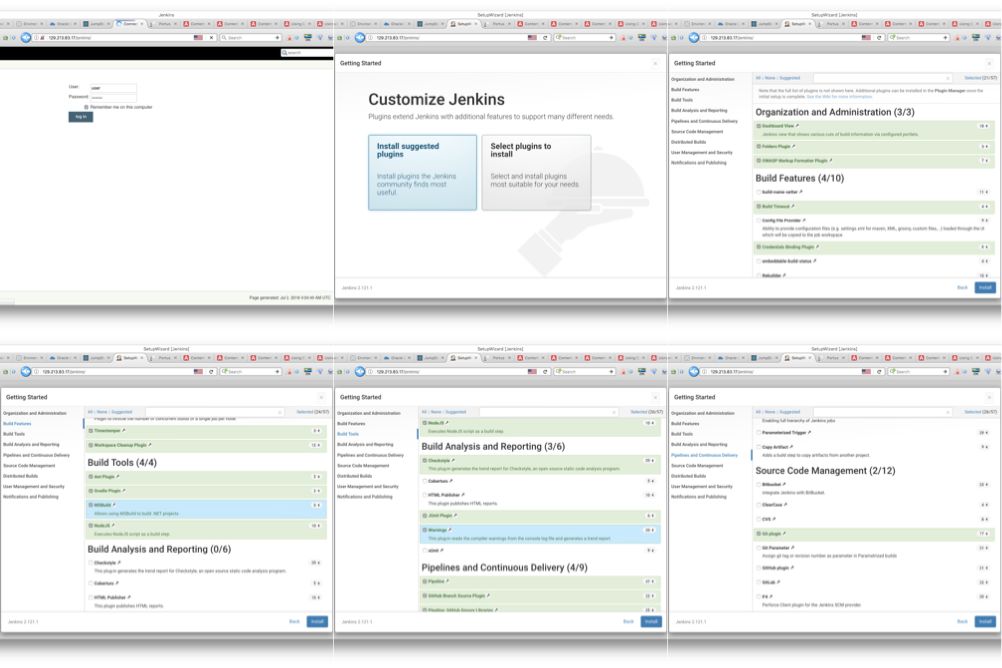
Task: Open Timestamper external link arrow icon
Action: [x=123, y=431]
